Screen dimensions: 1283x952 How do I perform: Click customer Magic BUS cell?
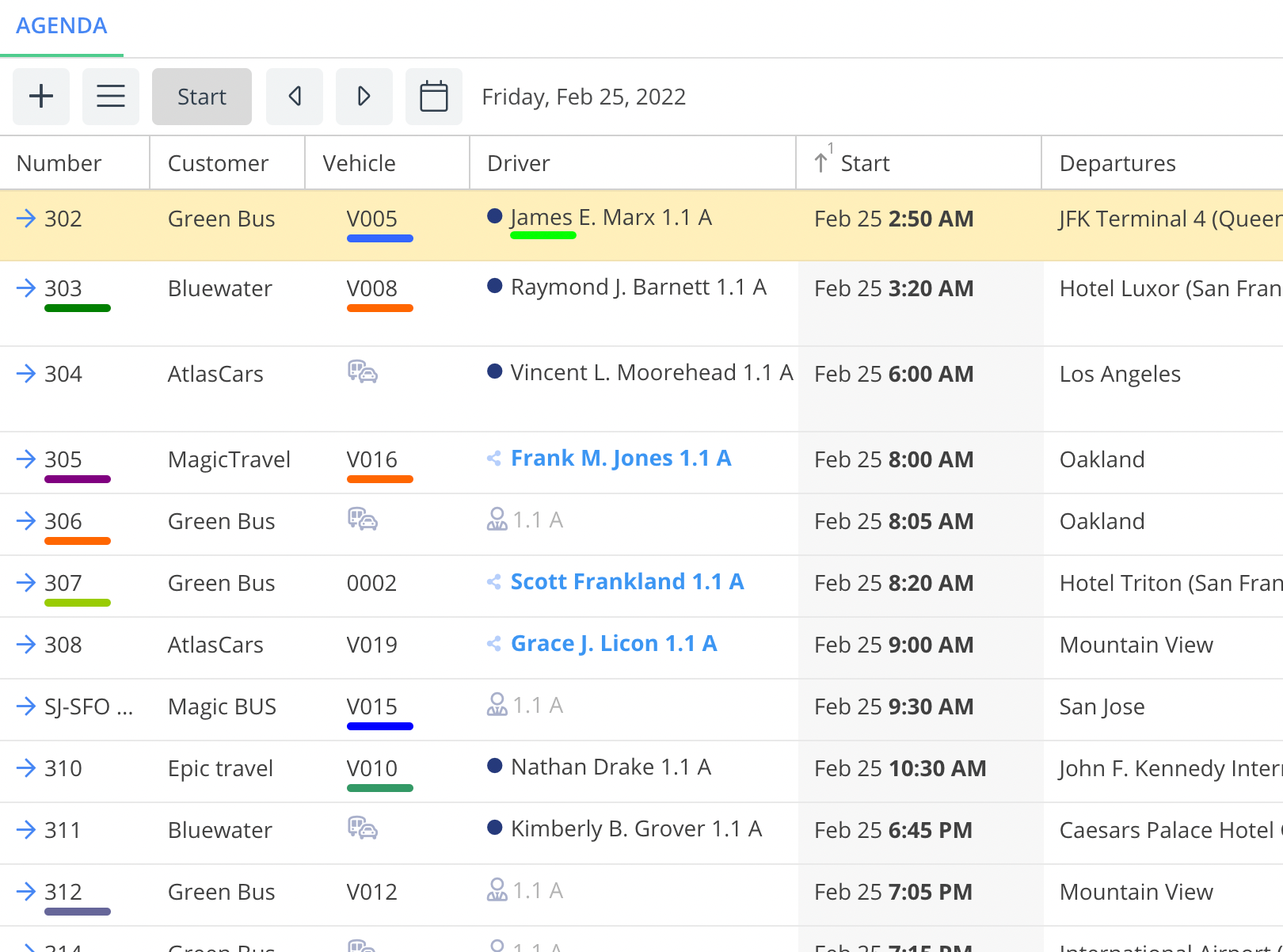pos(223,706)
